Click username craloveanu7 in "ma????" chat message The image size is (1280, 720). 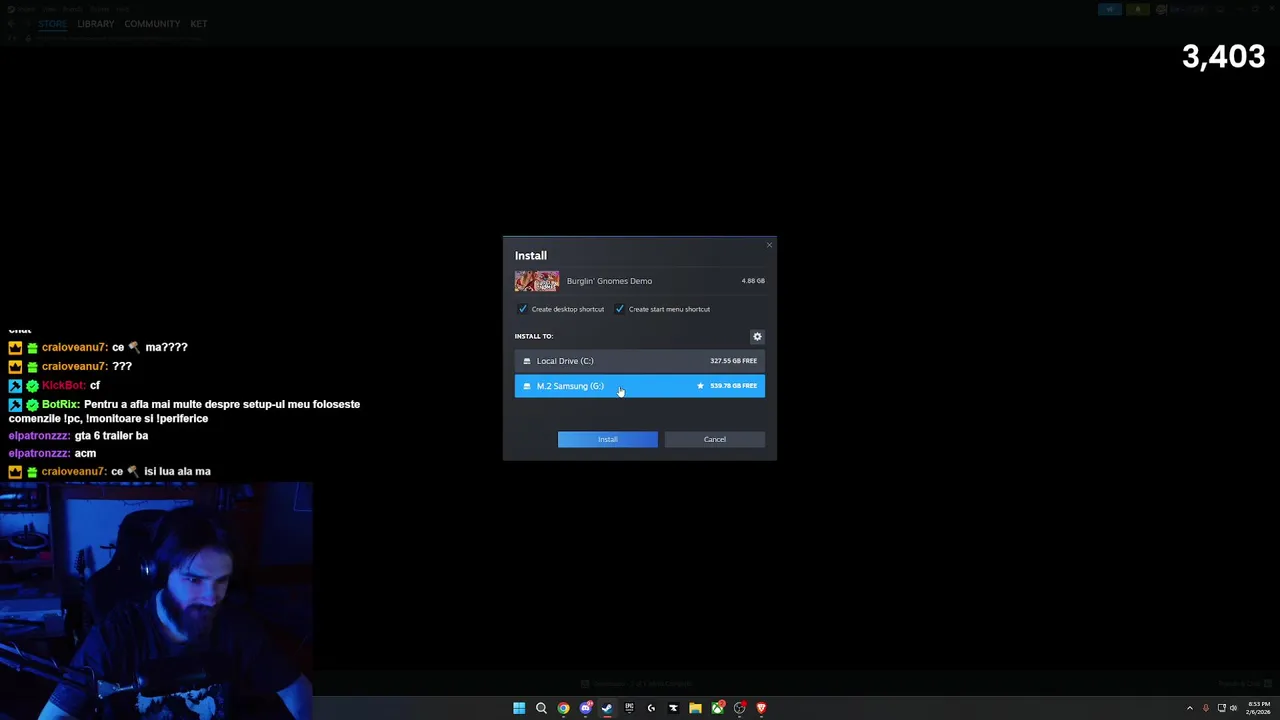pos(74,347)
